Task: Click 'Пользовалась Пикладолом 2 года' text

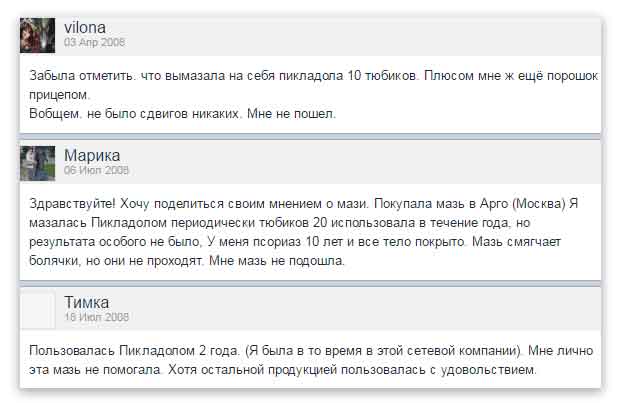Action: point(134,351)
